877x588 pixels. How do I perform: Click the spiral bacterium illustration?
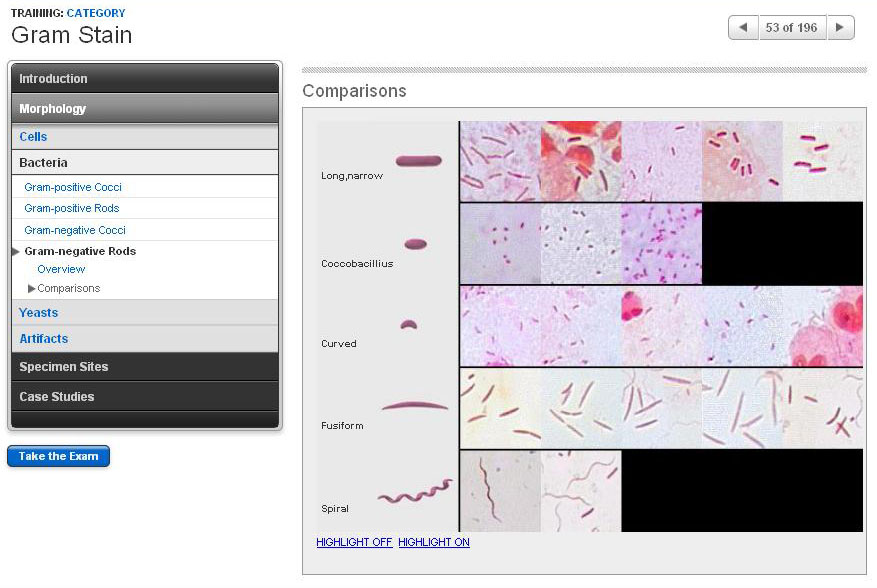click(414, 492)
